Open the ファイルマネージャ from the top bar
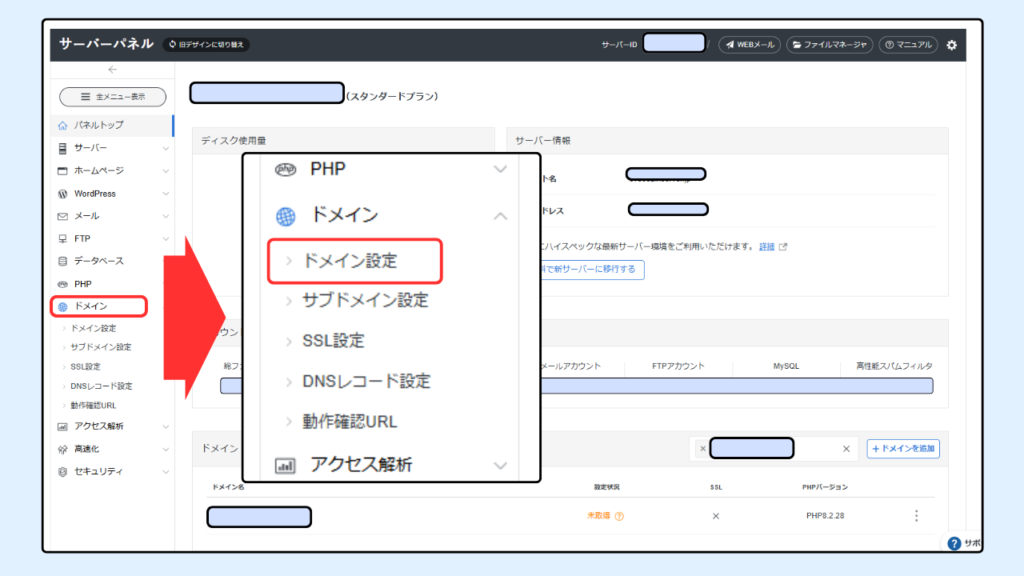 click(830, 45)
